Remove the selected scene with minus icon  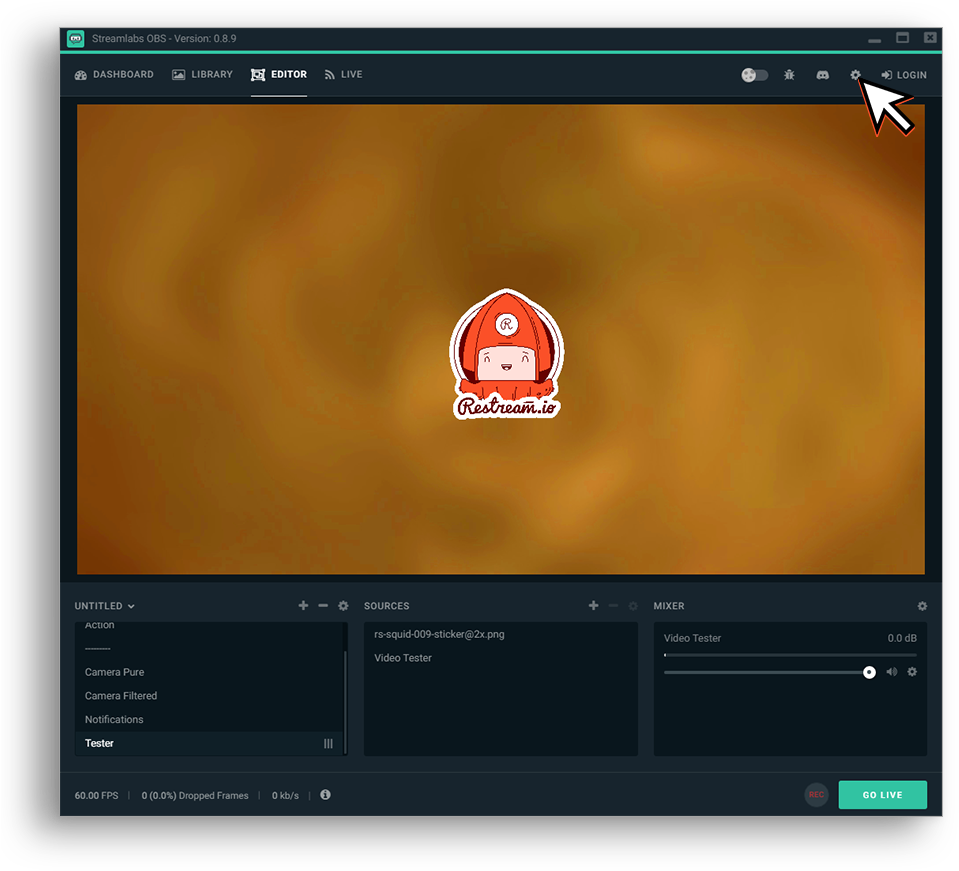tap(323, 606)
